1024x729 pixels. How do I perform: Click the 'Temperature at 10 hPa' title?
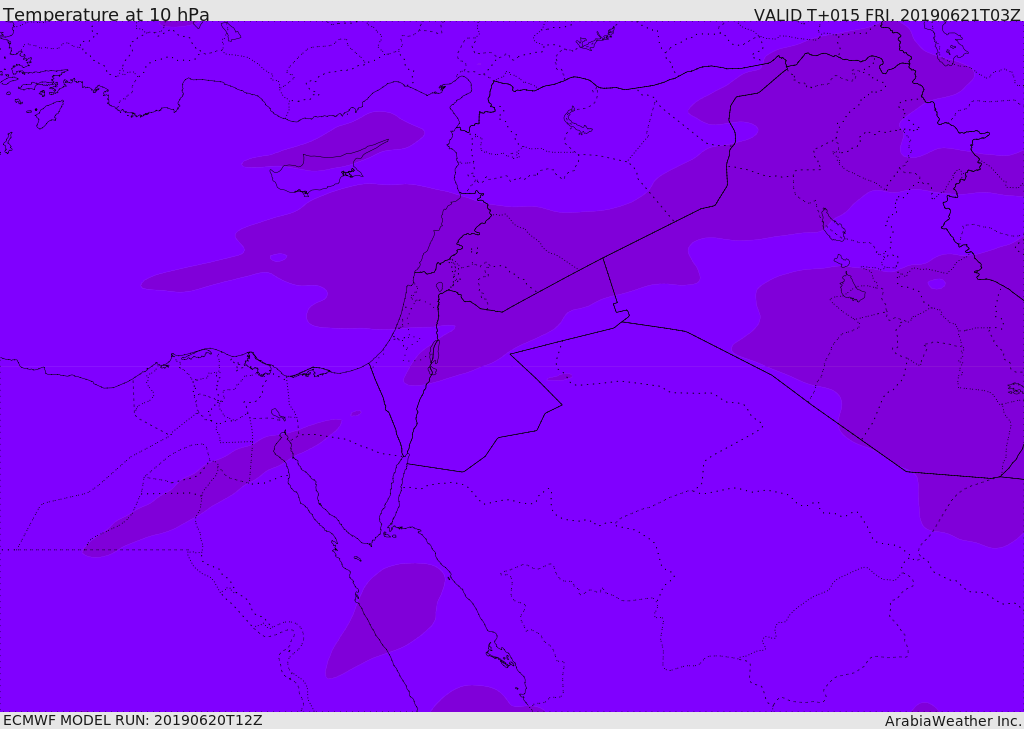pos(106,14)
